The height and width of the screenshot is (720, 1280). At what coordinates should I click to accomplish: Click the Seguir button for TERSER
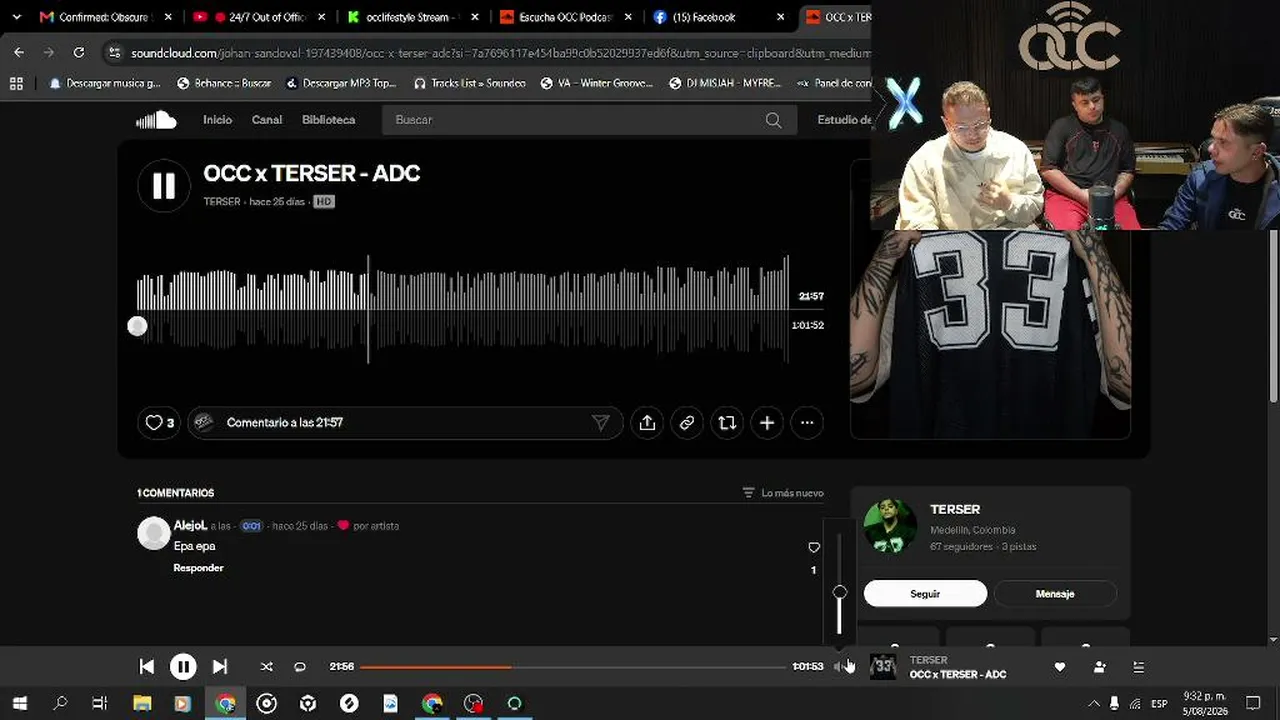(925, 594)
